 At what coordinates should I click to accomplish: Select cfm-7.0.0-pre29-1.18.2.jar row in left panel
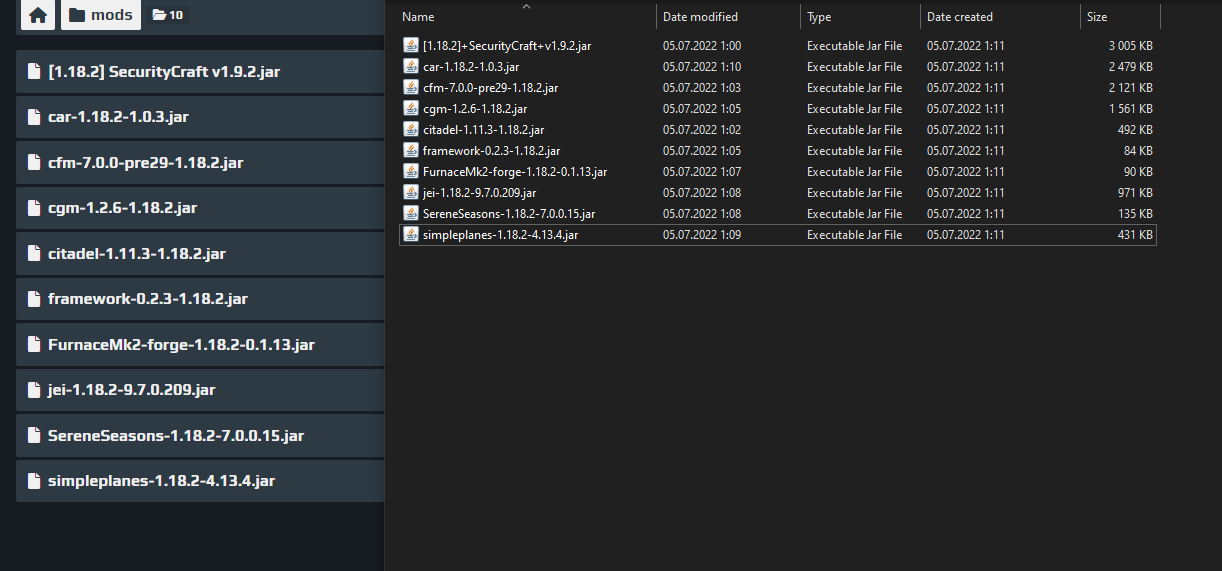coord(200,163)
